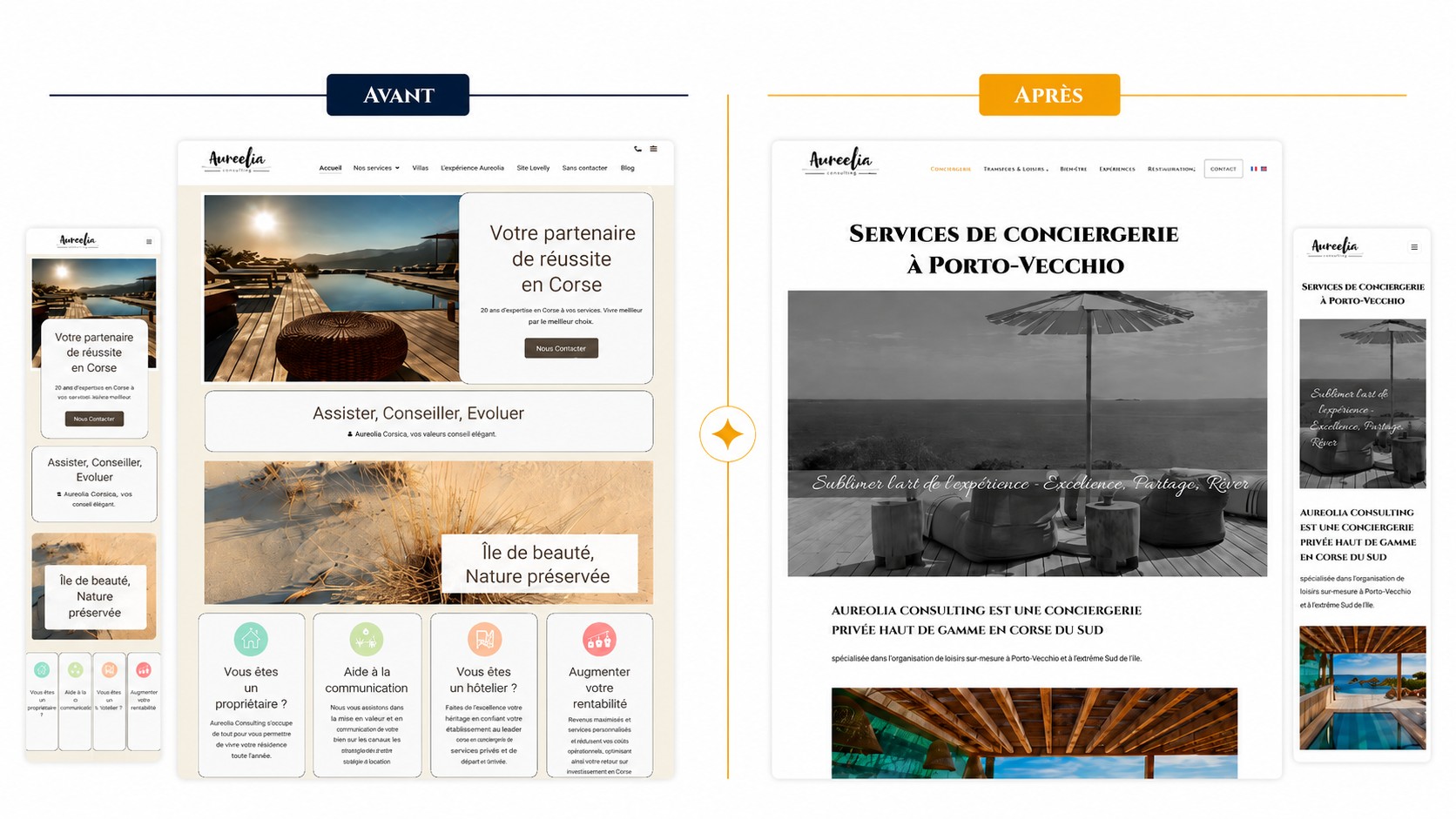Expand the Nos services dropdown in the Avant nav
The height and width of the screenshot is (819, 1456).
click(376, 168)
